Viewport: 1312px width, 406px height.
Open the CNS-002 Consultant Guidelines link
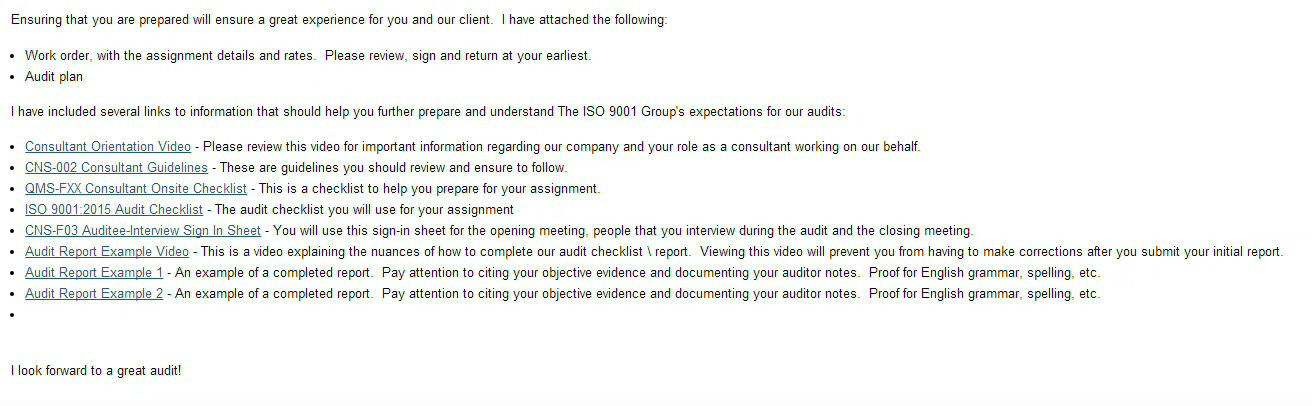(x=116, y=168)
